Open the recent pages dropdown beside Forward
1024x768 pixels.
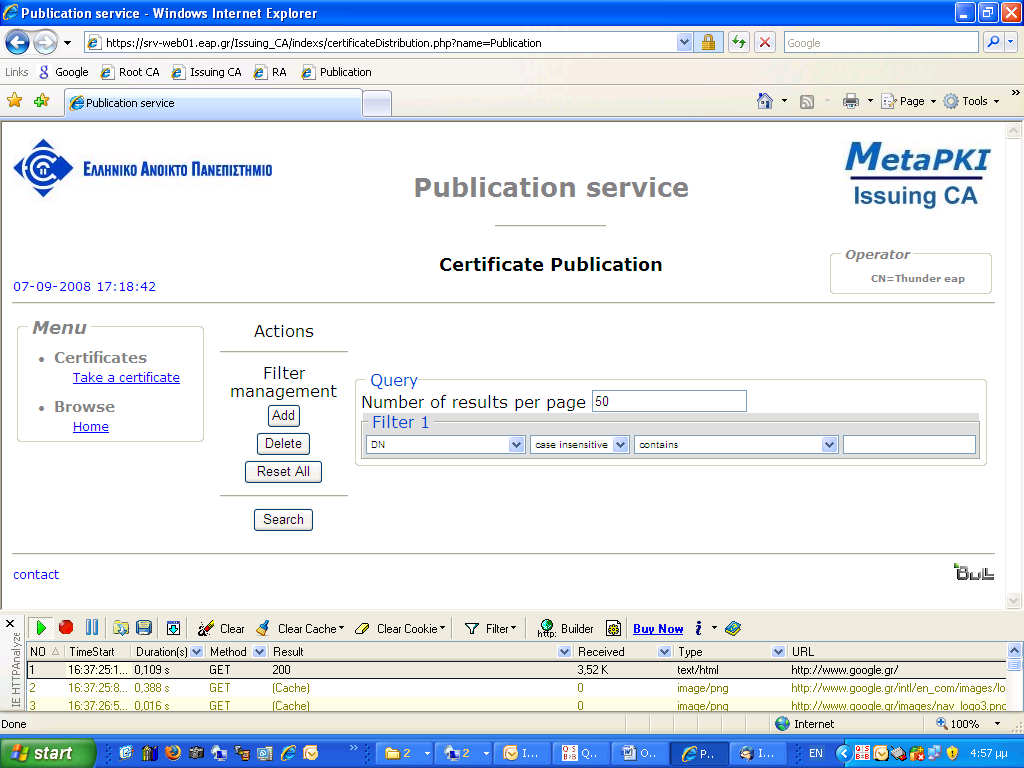tap(67, 43)
